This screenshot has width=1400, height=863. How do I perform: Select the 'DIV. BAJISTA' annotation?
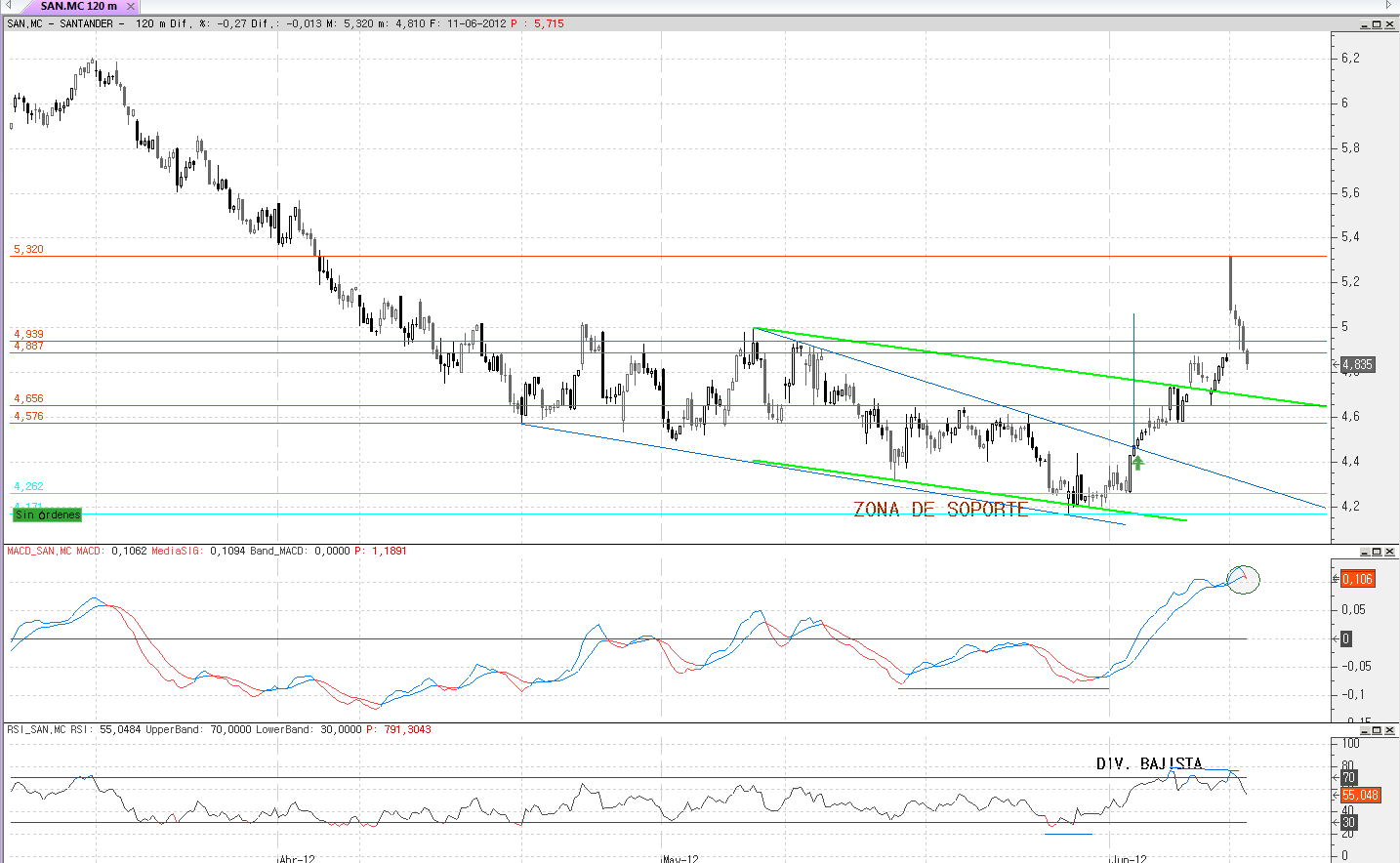[1149, 763]
